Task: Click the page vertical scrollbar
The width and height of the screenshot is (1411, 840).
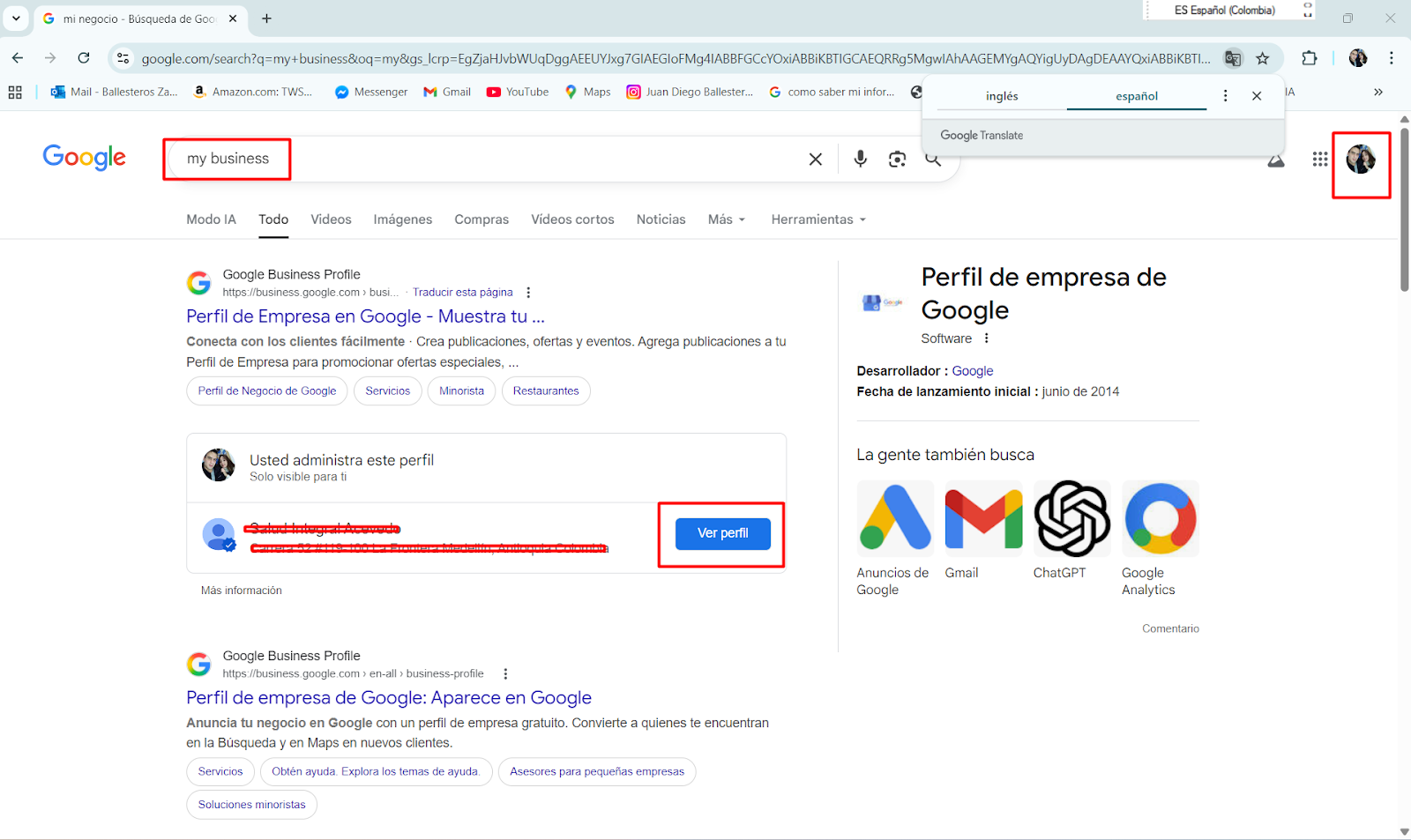Action: point(1404,212)
